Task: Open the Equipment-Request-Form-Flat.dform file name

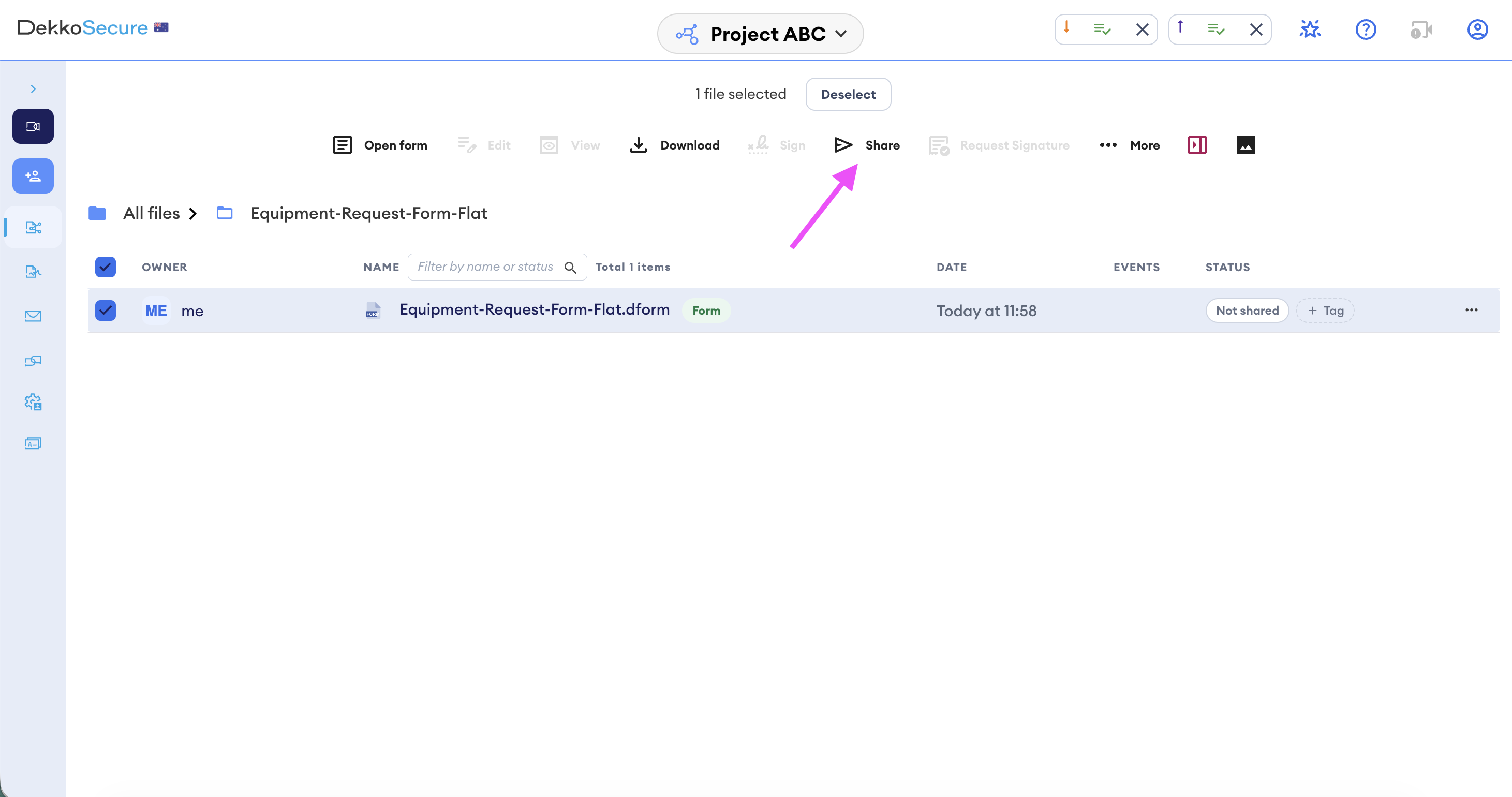Action: [x=534, y=309]
